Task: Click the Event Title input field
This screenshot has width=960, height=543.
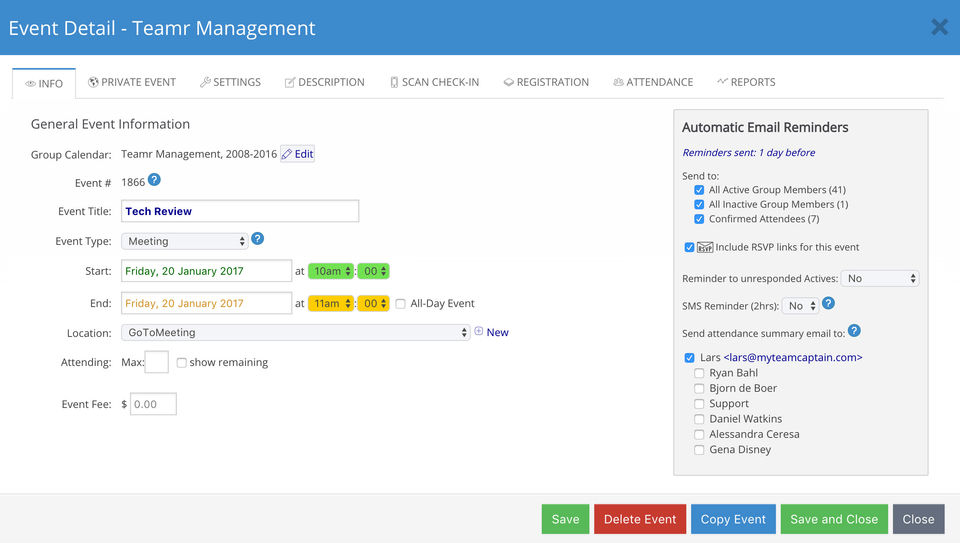Action: (240, 211)
